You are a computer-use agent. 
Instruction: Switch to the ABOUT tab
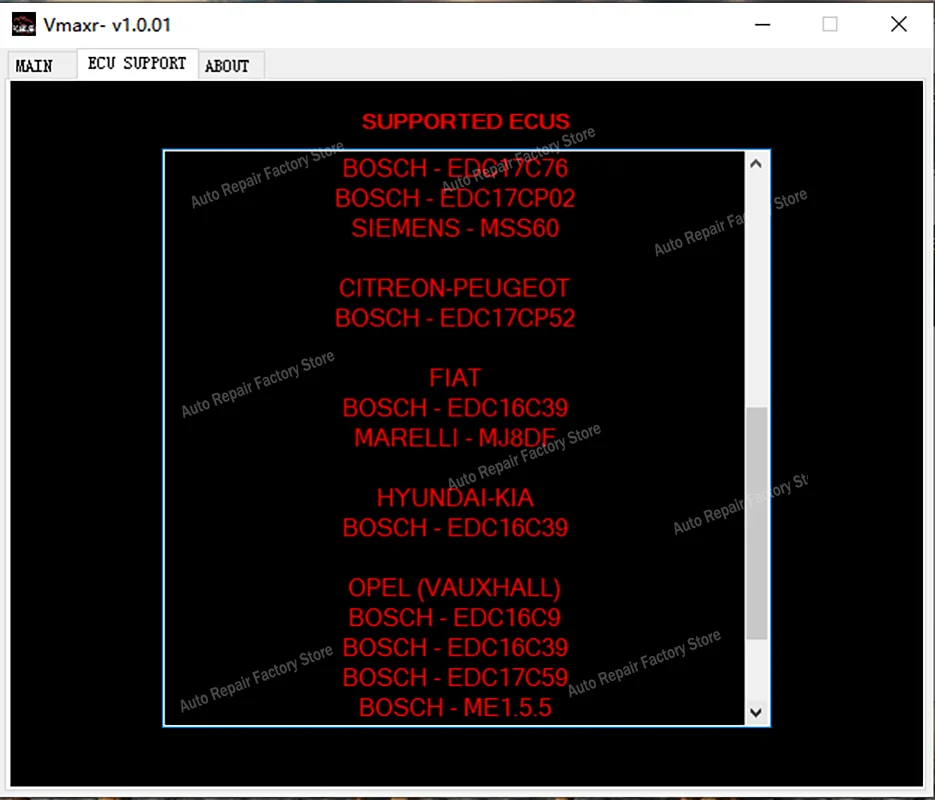point(231,66)
